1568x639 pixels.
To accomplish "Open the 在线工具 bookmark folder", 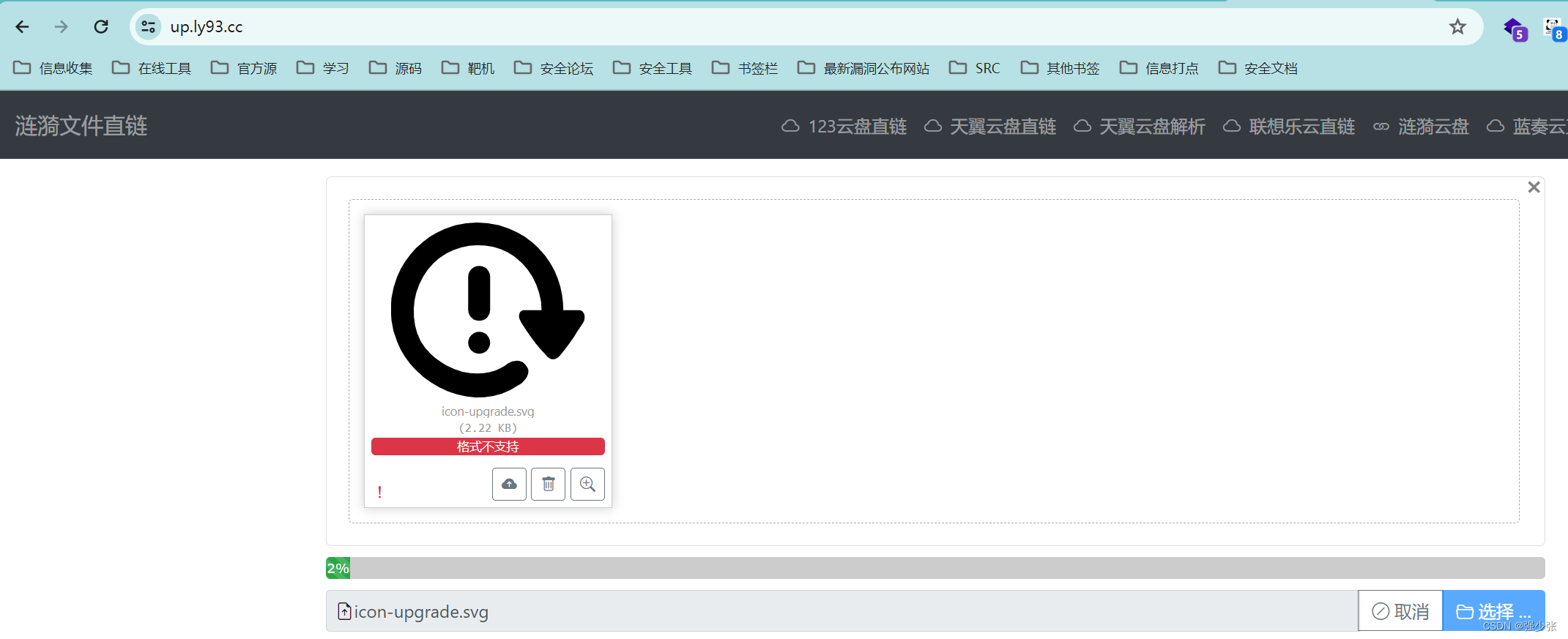I will (152, 68).
